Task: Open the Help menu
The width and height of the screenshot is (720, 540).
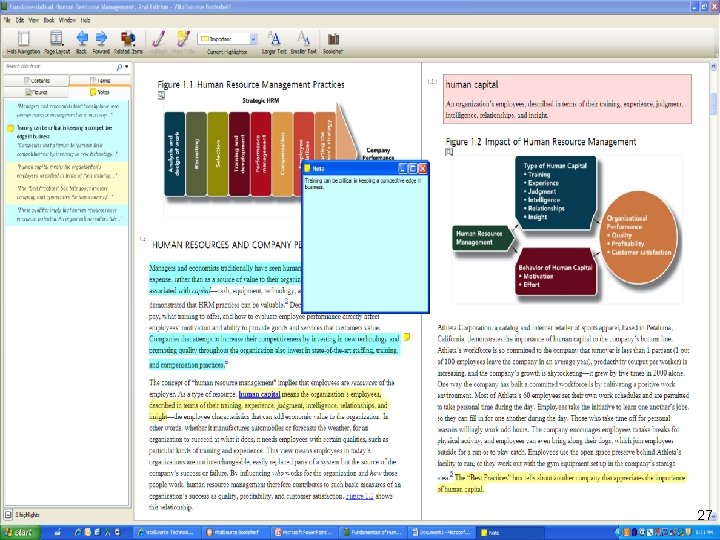Action: [85, 20]
